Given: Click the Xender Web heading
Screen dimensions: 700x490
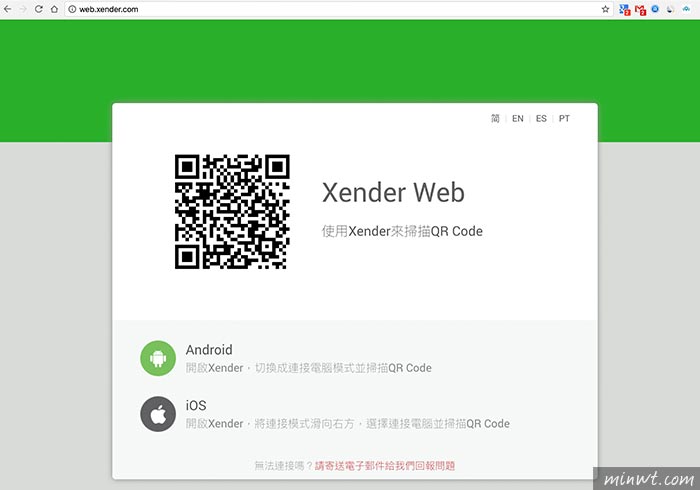Looking at the screenshot, I should tap(393, 193).
